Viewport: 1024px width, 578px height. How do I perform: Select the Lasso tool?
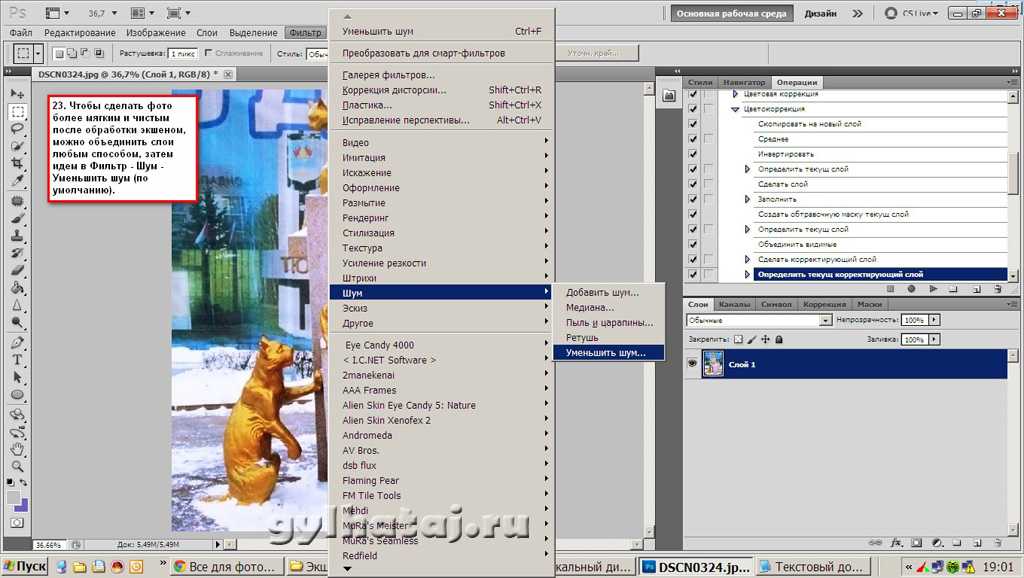coord(17,129)
